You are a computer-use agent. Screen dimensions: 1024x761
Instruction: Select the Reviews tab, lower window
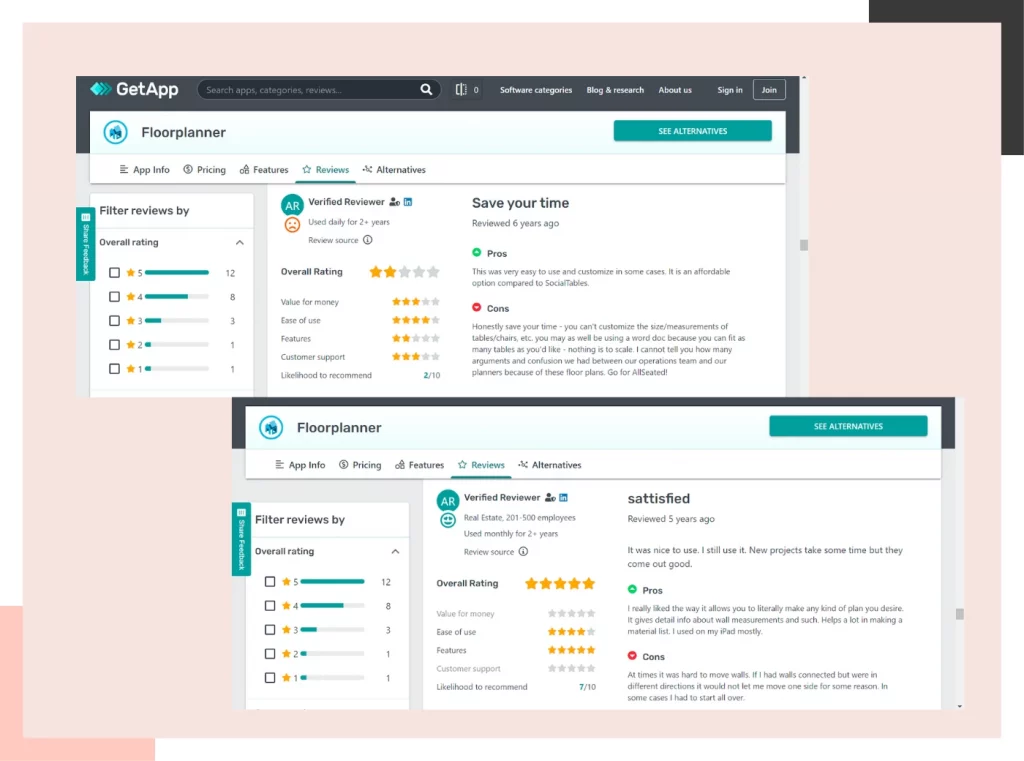(481, 465)
